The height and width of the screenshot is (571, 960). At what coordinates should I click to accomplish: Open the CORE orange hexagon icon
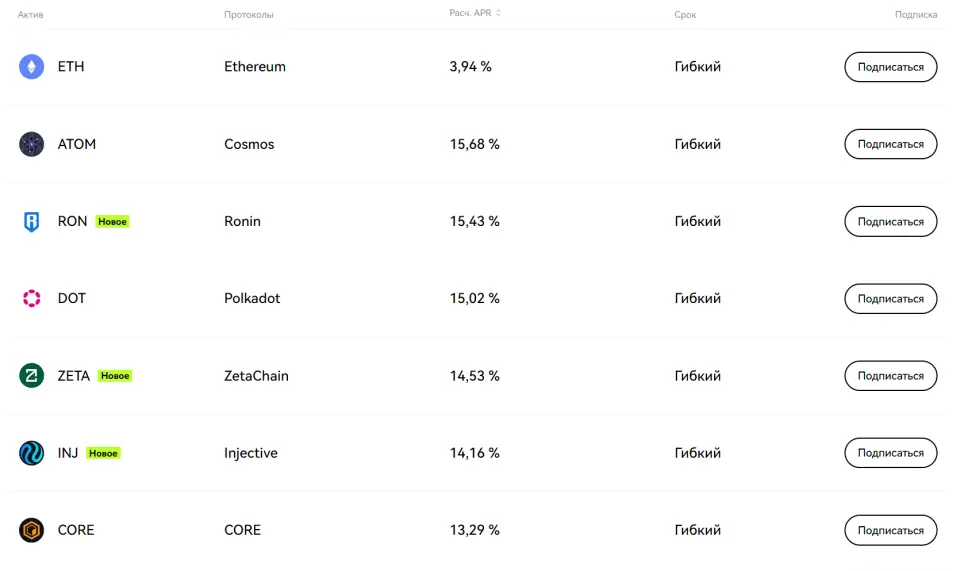(31, 530)
